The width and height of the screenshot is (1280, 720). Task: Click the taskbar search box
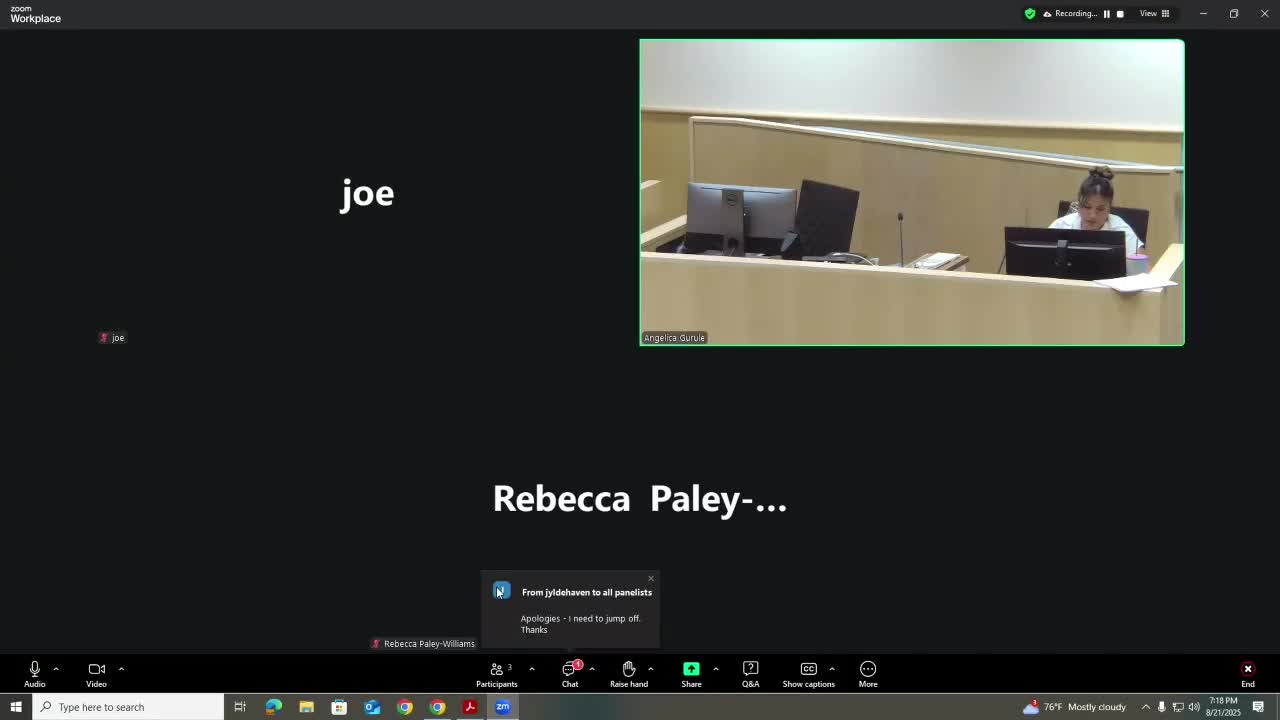pos(128,707)
